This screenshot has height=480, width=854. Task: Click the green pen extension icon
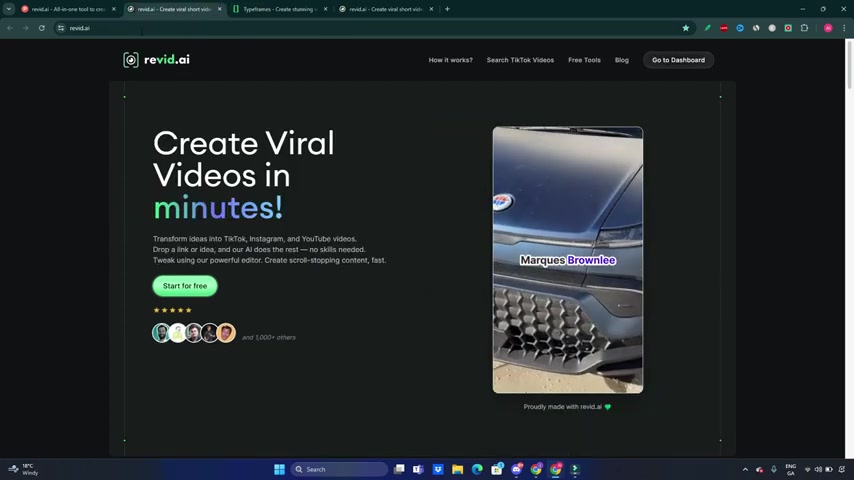pyautogui.click(x=707, y=28)
